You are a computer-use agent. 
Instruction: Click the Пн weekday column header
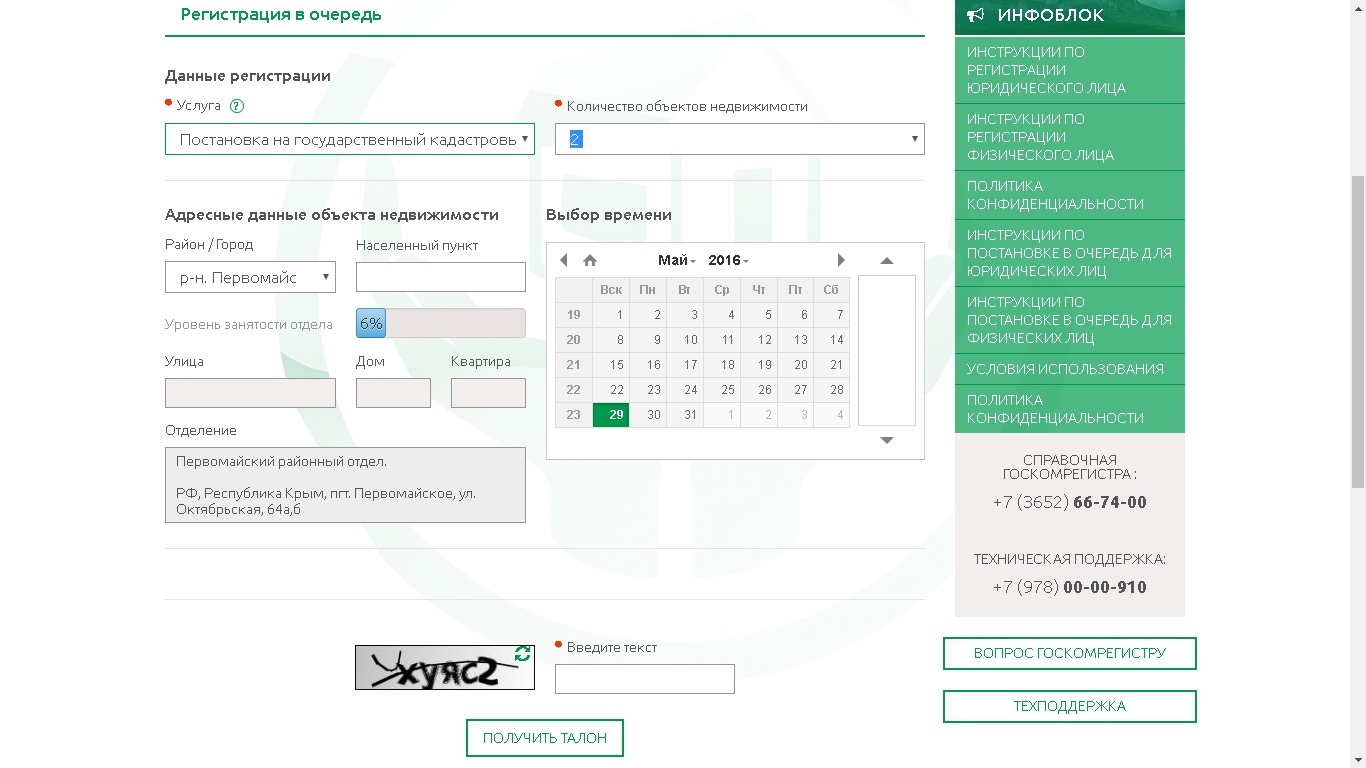tap(648, 290)
